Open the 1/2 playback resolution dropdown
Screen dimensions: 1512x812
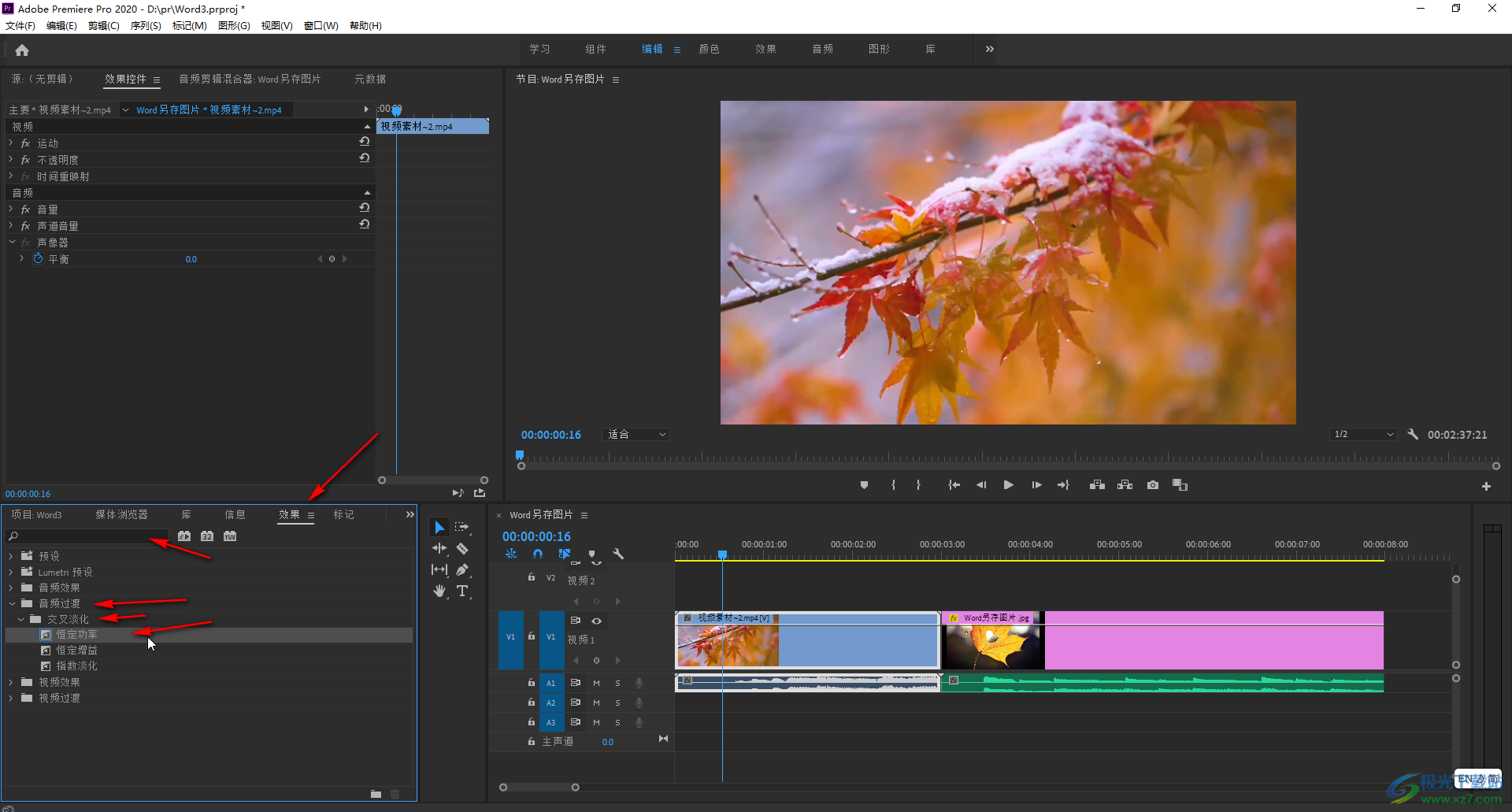(1363, 434)
